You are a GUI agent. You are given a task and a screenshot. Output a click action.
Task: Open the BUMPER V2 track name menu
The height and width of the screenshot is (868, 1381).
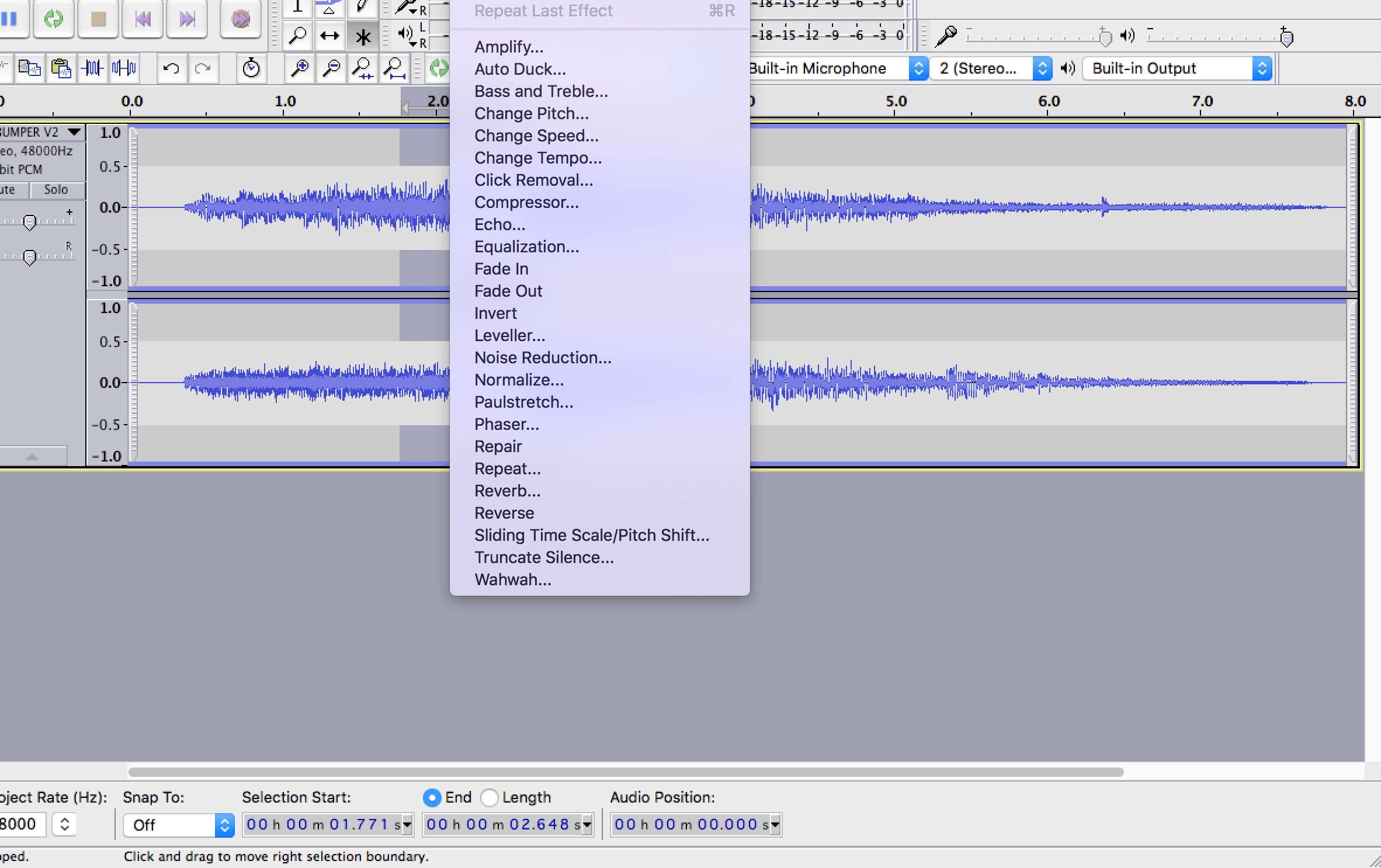click(x=74, y=131)
